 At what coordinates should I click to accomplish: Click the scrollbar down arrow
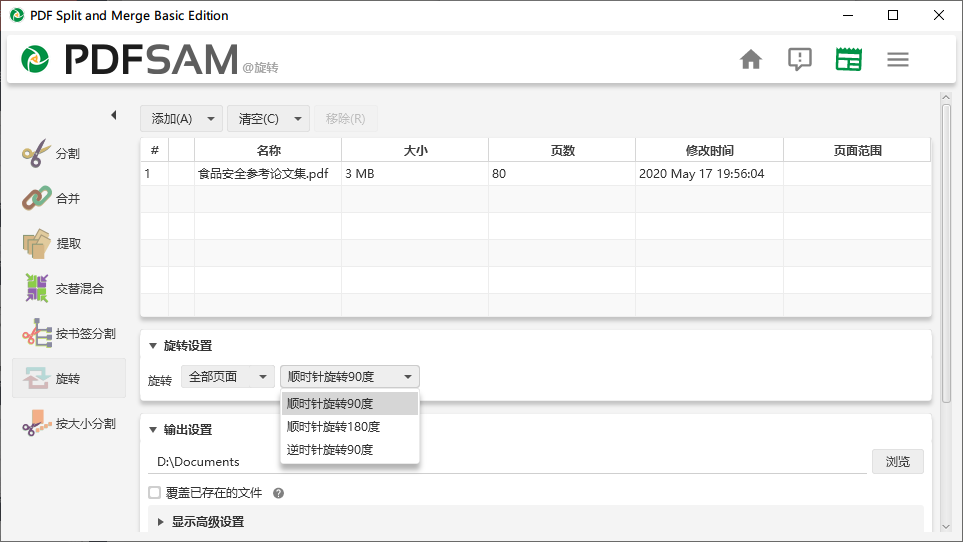[946, 527]
